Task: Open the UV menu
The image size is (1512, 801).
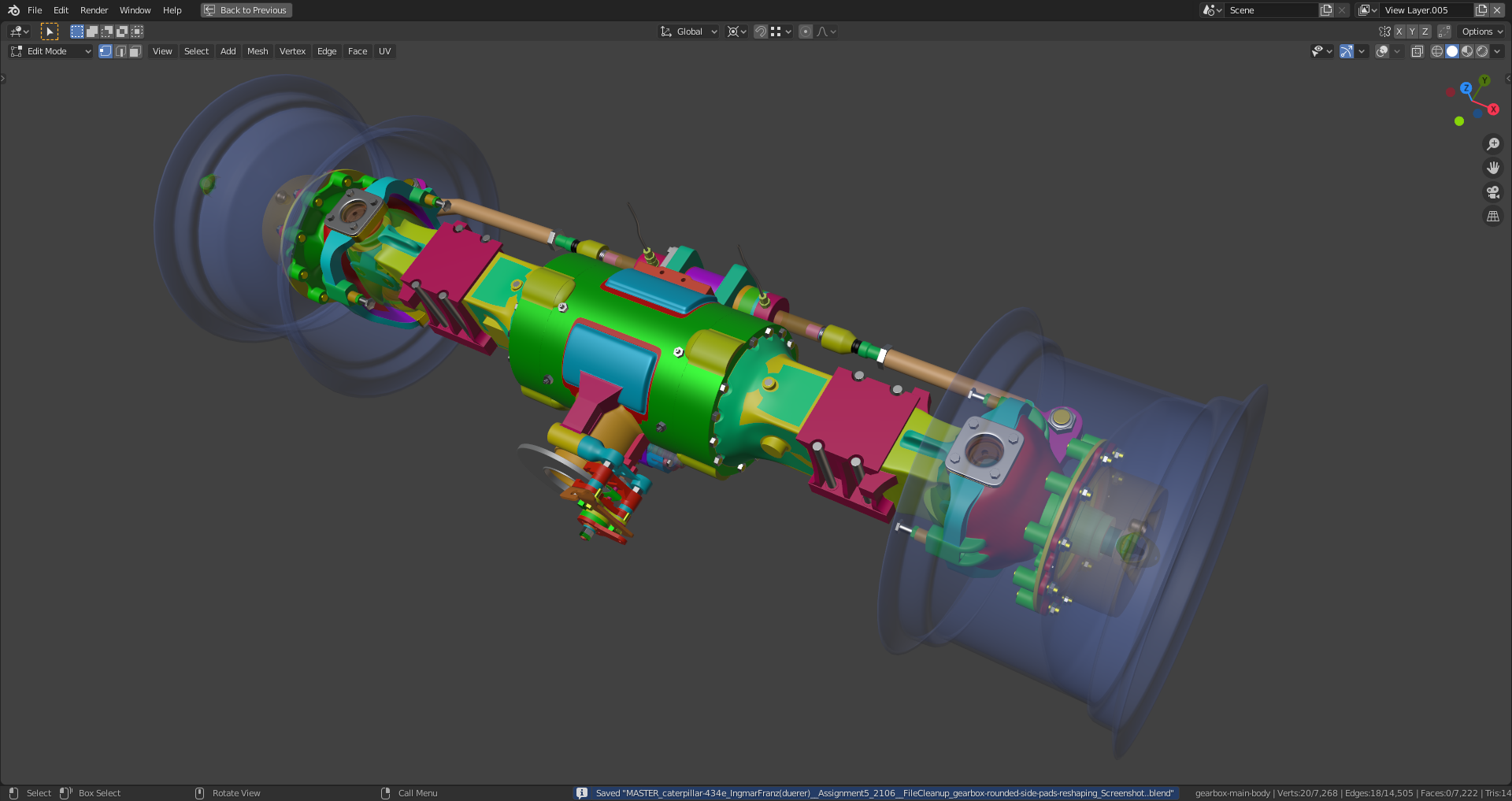Action: click(384, 51)
